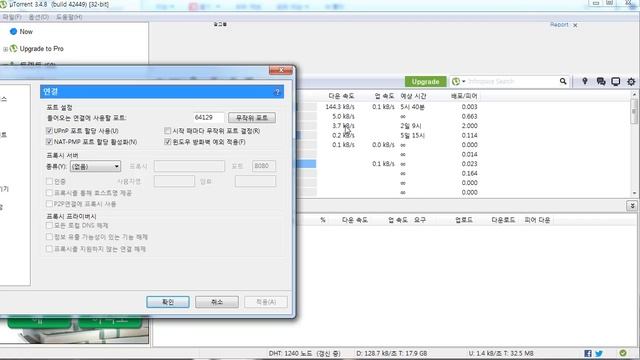The height and width of the screenshot is (360, 640).
Task: Open the proxy 종류 (없음) dropdown
Action: (95, 166)
